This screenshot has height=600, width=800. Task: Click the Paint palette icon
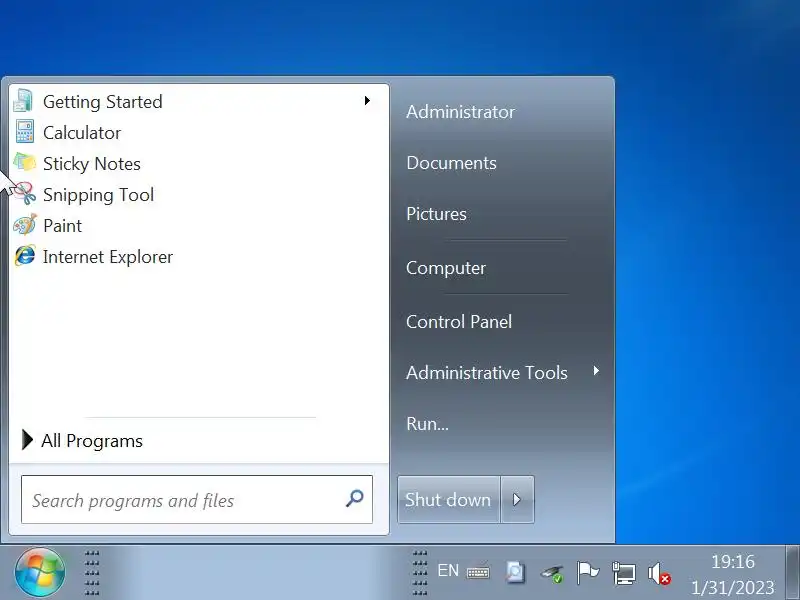[x=24, y=225]
